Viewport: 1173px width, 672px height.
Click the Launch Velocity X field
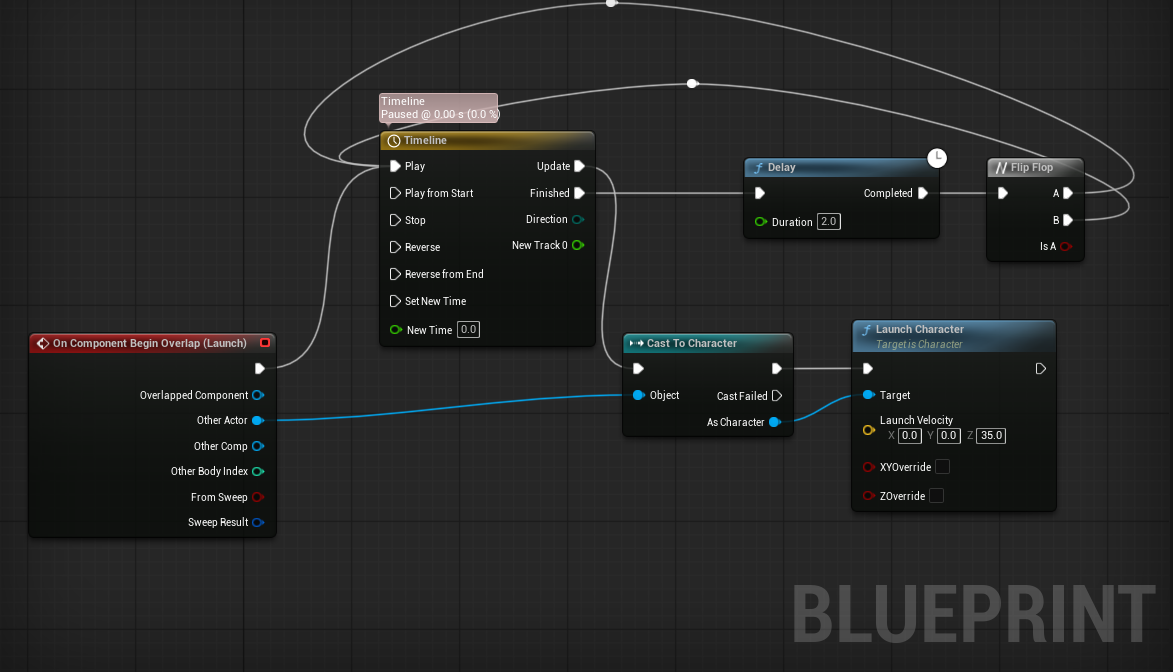coord(910,436)
